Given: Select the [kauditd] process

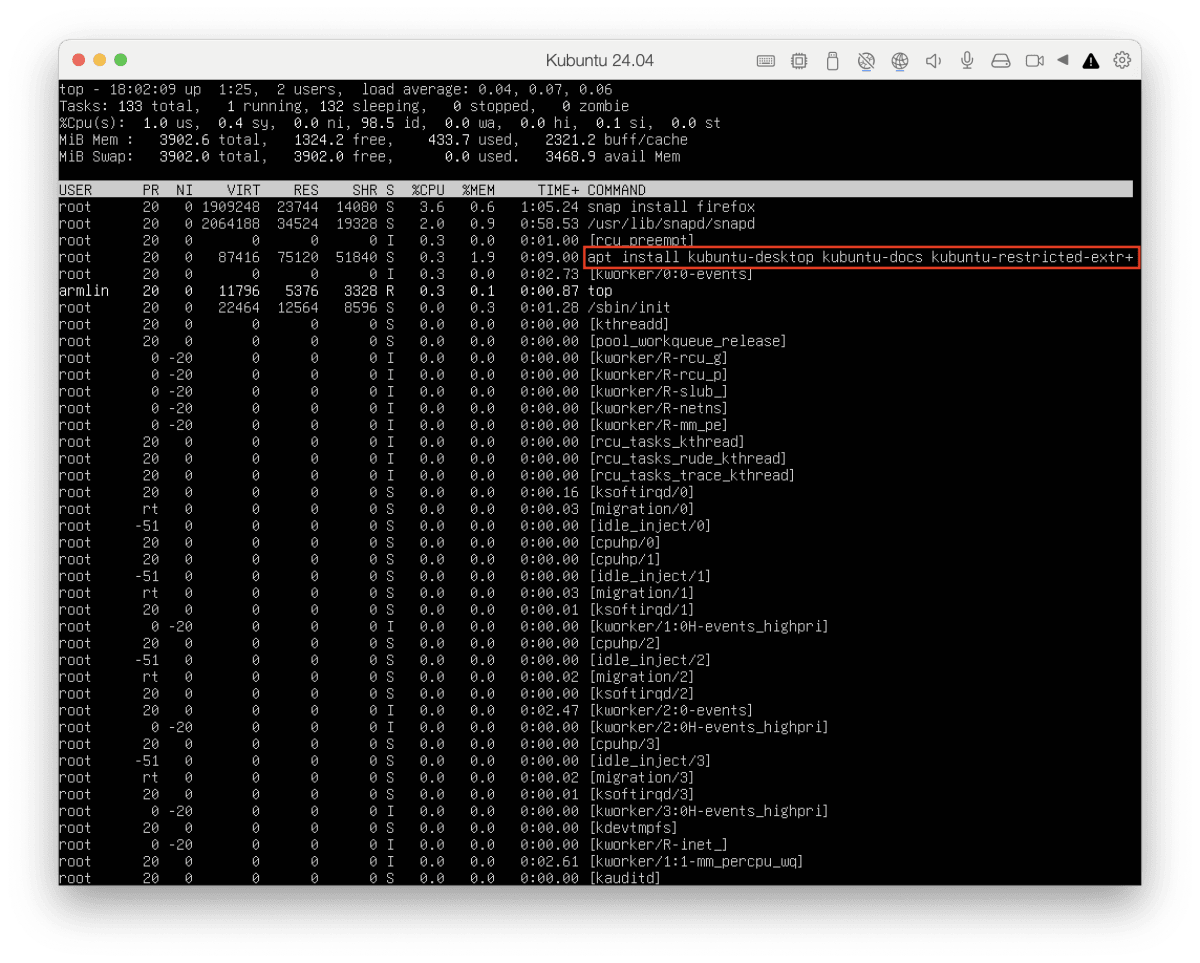Looking at the screenshot, I should click(625, 878).
